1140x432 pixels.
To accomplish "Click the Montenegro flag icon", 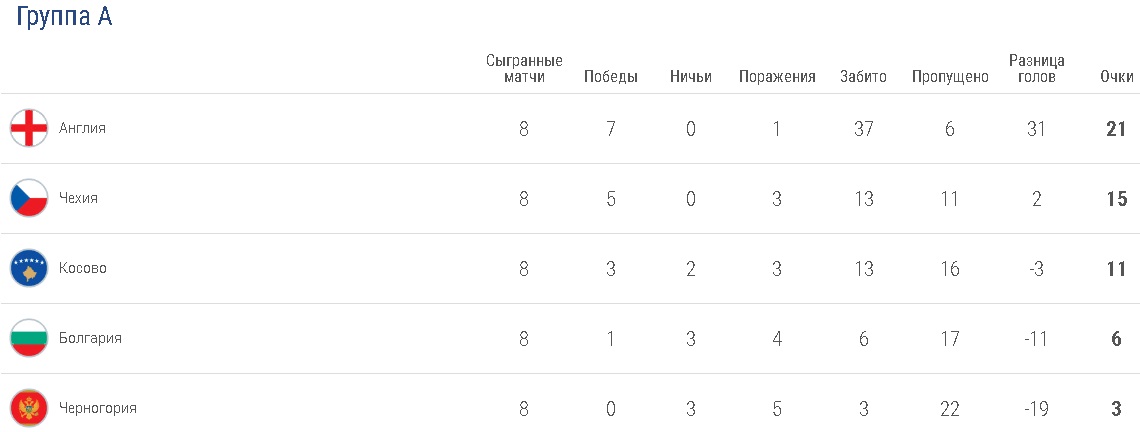I will click(29, 408).
